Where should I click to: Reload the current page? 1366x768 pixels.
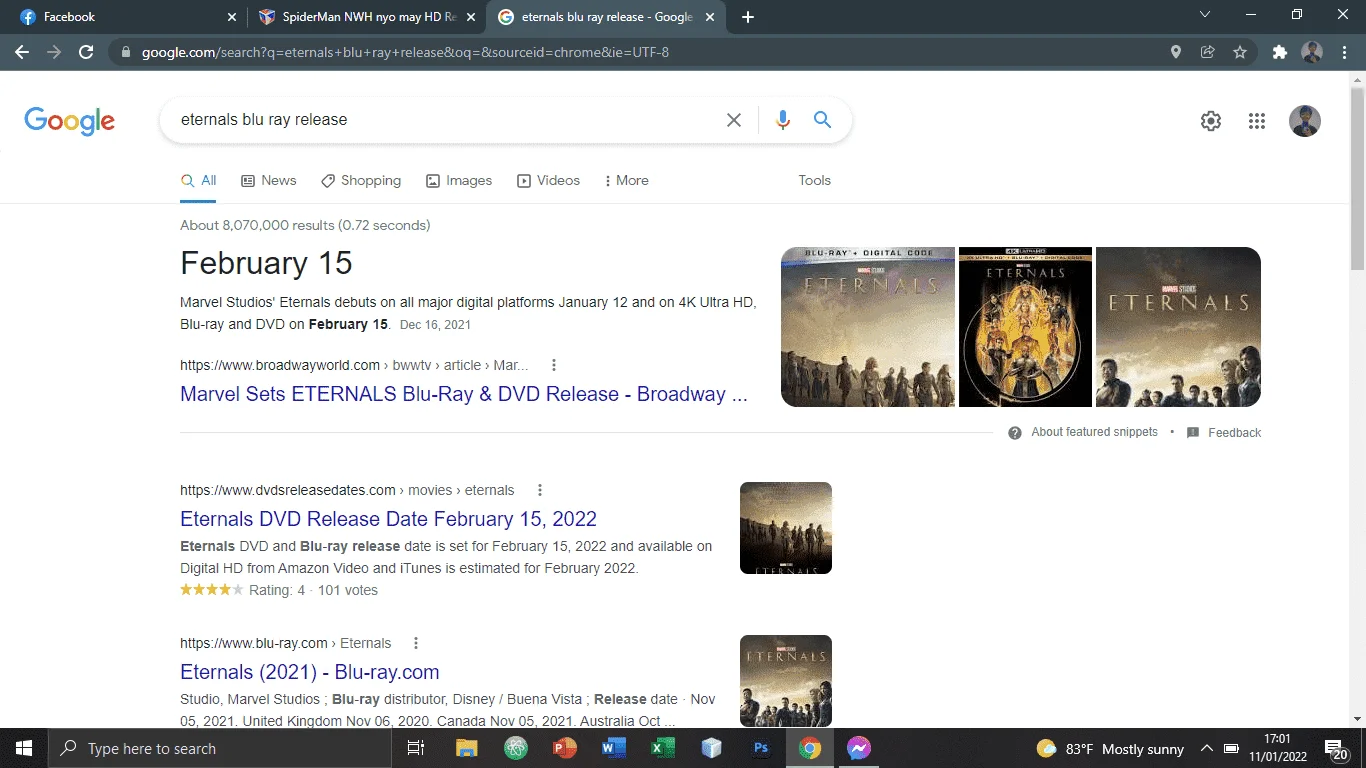[x=86, y=52]
